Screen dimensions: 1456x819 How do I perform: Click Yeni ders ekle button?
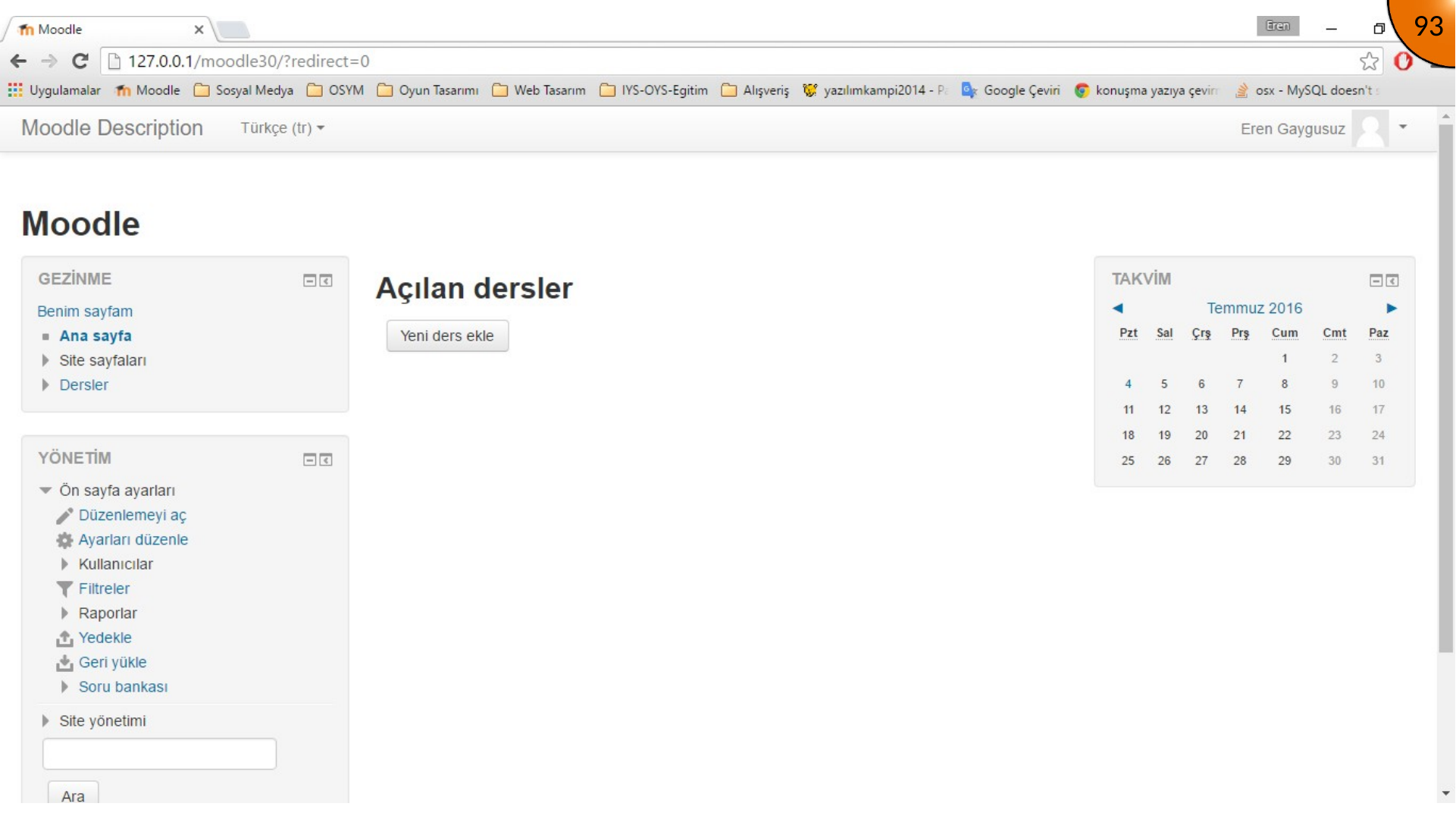coord(447,336)
